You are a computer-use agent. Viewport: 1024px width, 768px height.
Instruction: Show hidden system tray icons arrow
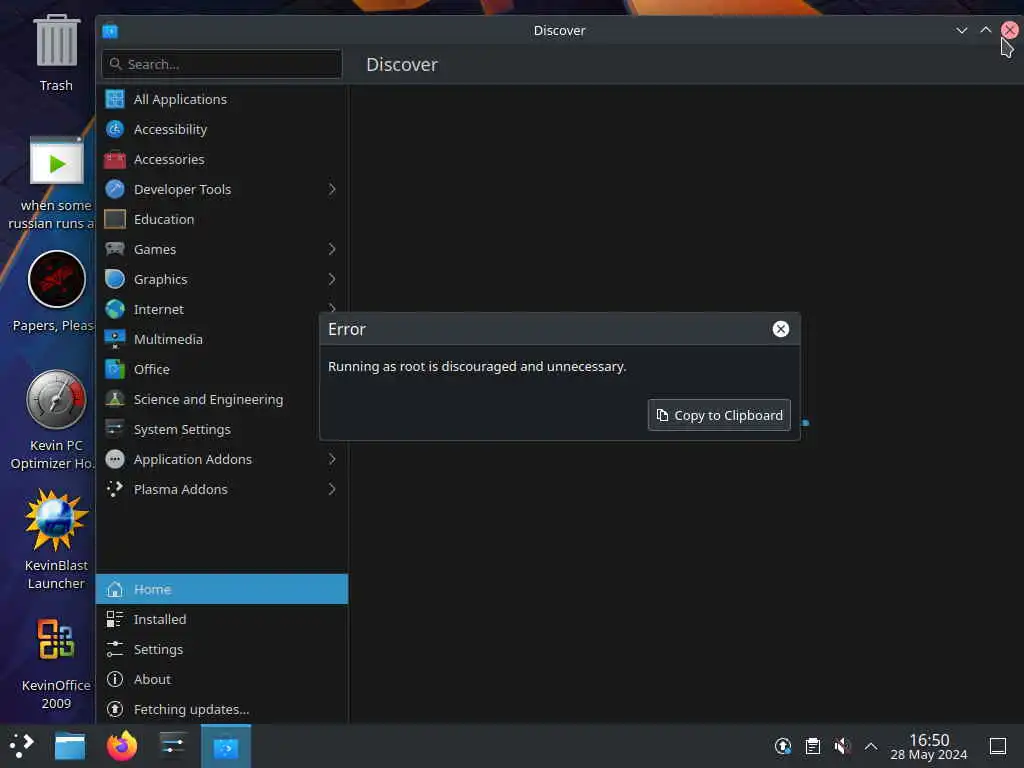coord(871,746)
